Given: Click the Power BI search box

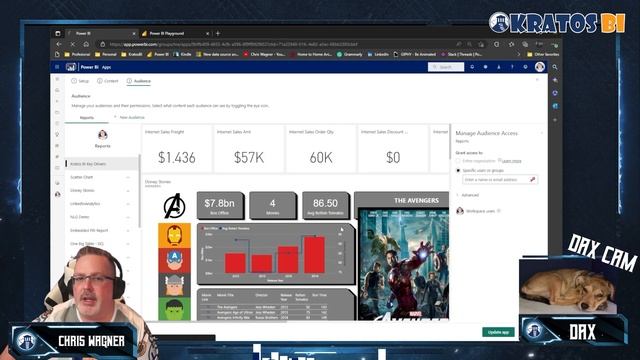Looking at the screenshot, I should 446,67.
